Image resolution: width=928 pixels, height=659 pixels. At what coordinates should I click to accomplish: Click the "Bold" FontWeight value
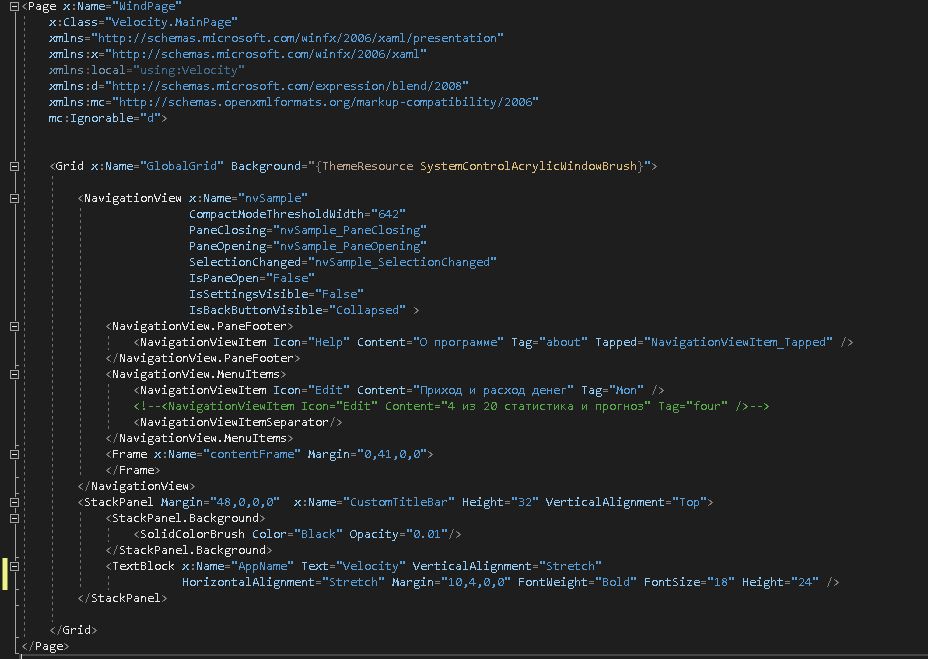[x=616, y=582]
